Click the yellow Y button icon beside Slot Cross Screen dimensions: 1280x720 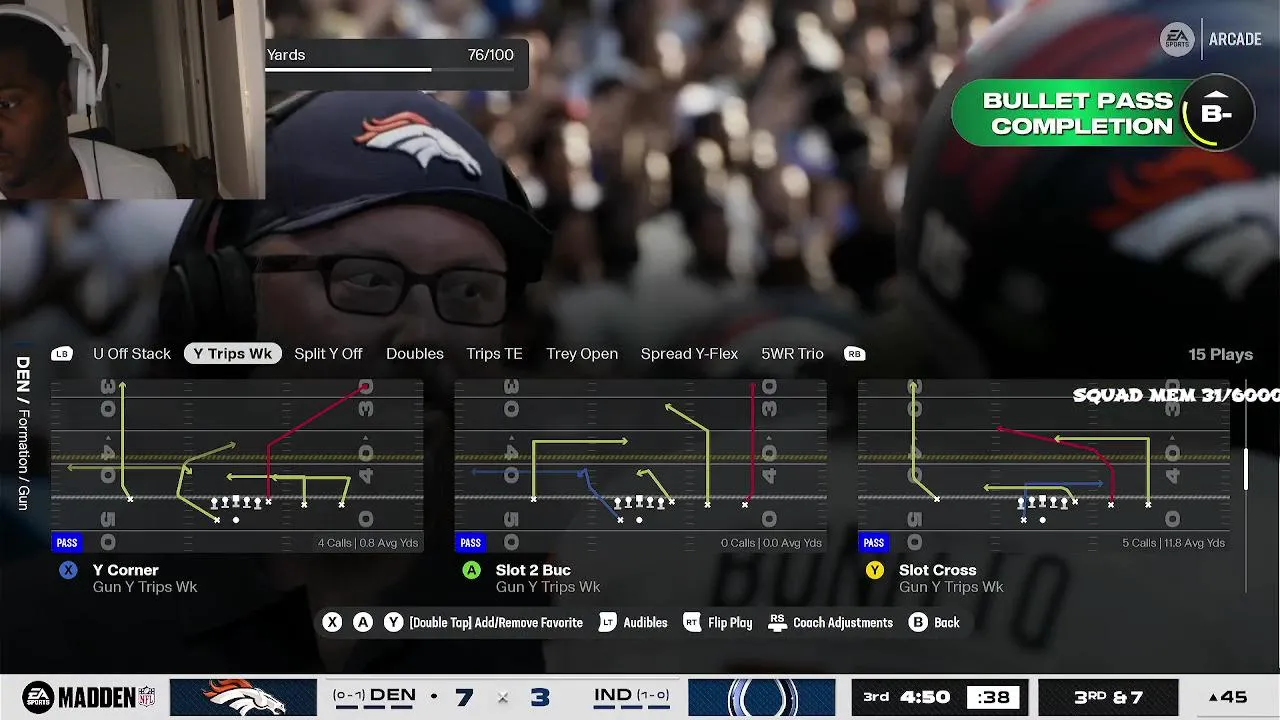(875, 570)
